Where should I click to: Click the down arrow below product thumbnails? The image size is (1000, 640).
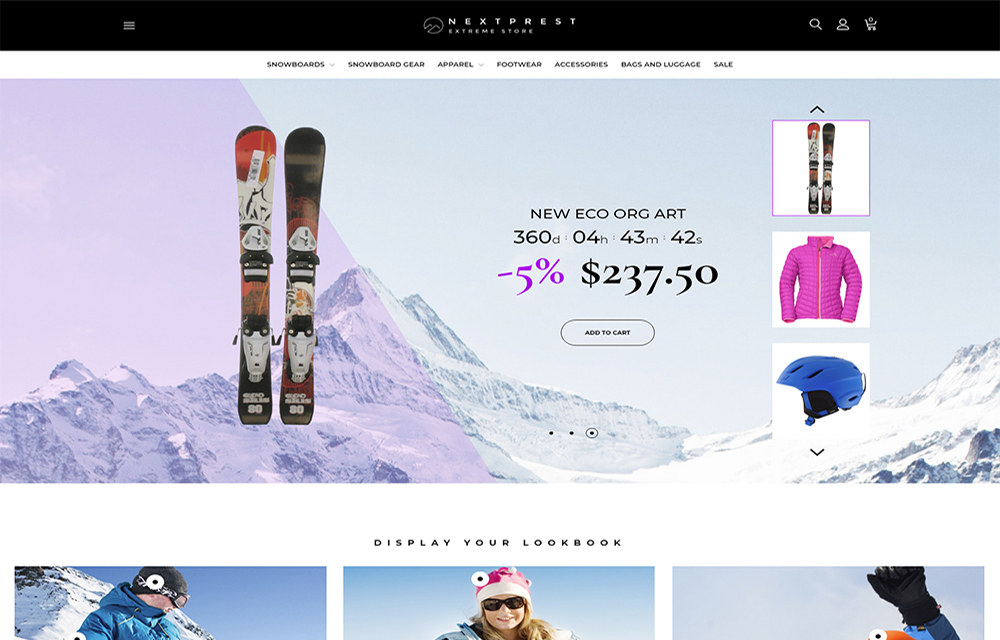coord(817,452)
